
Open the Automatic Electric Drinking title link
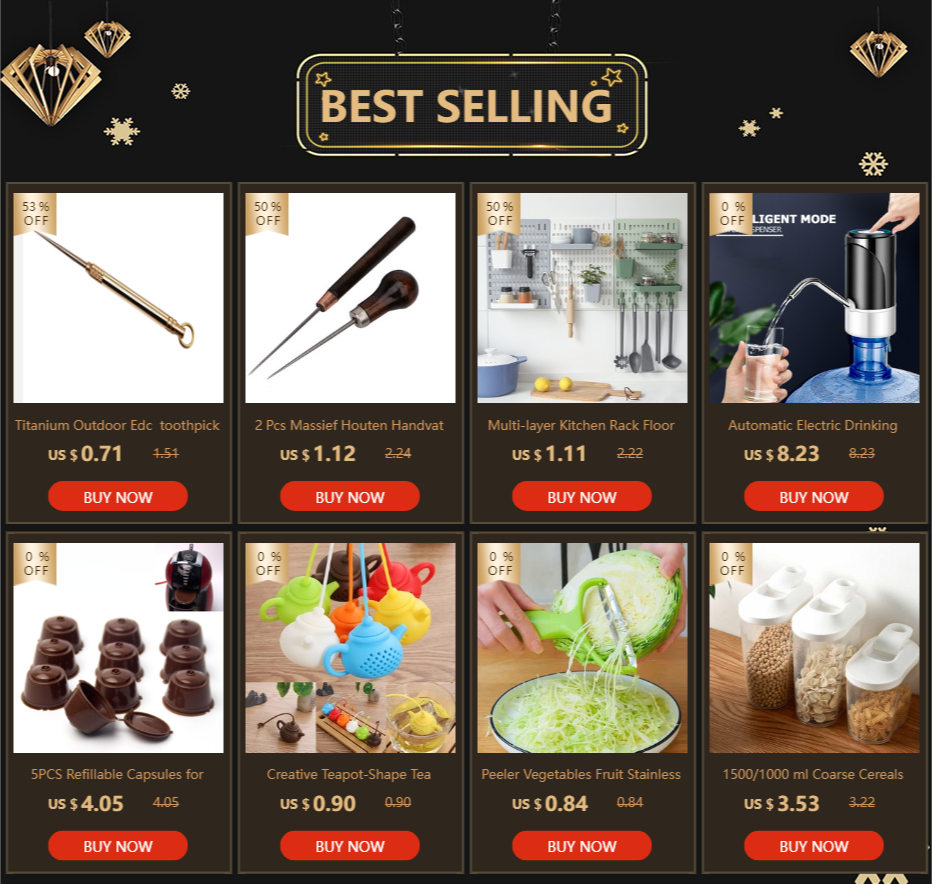(x=813, y=426)
